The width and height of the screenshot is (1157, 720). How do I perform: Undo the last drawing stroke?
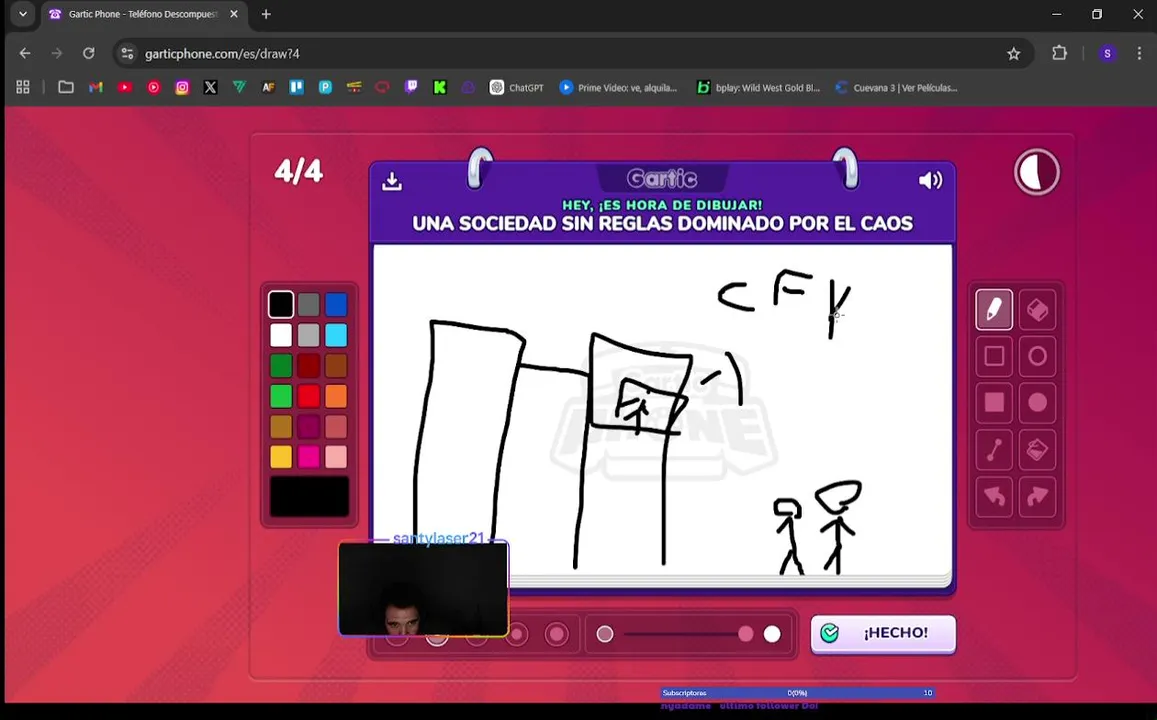tap(994, 496)
